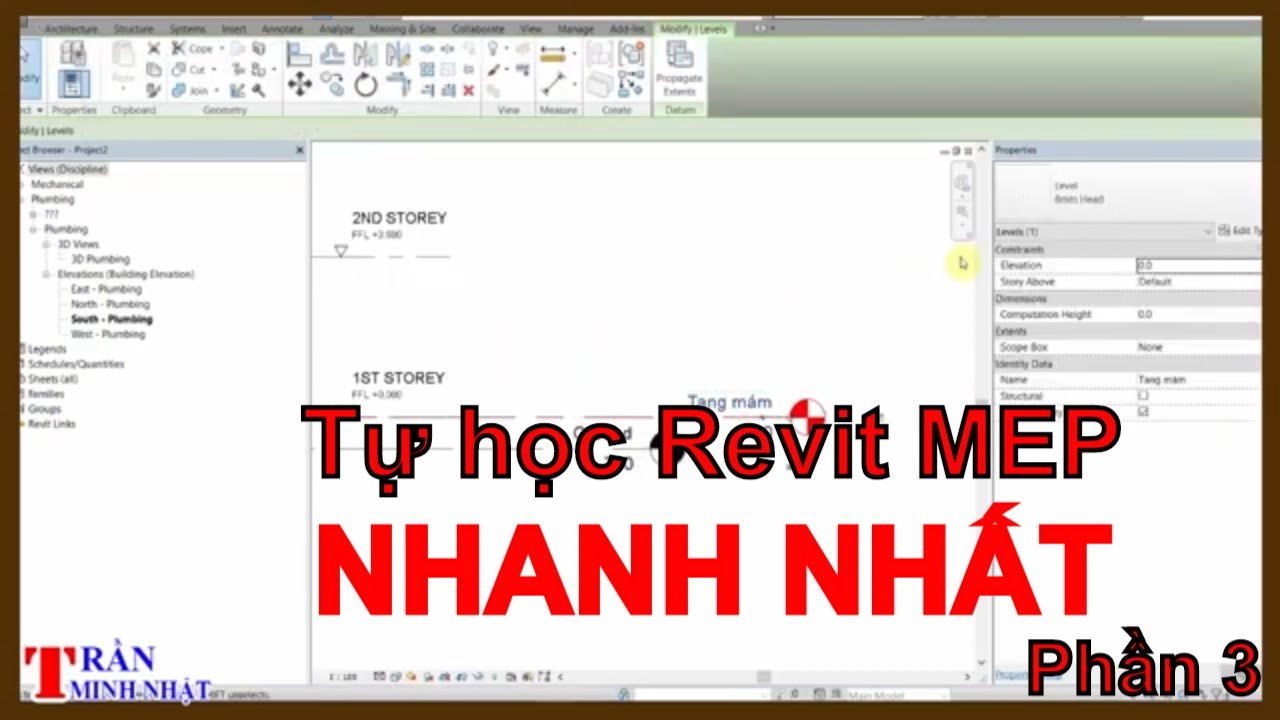Open the Insert ribbon tab
This screenshot has width=1280, height=720.
coord(234,29)
